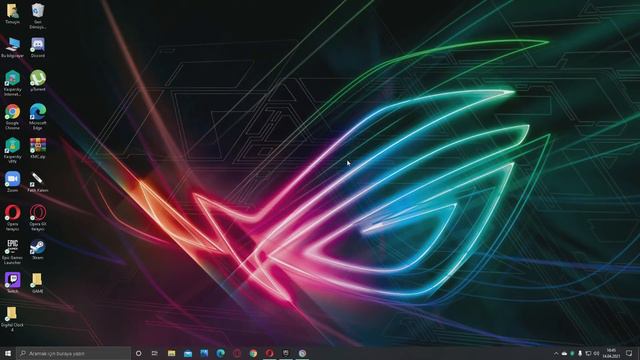Open the volume control in system tray
640x360 pixels.
[x=596, y=353]
